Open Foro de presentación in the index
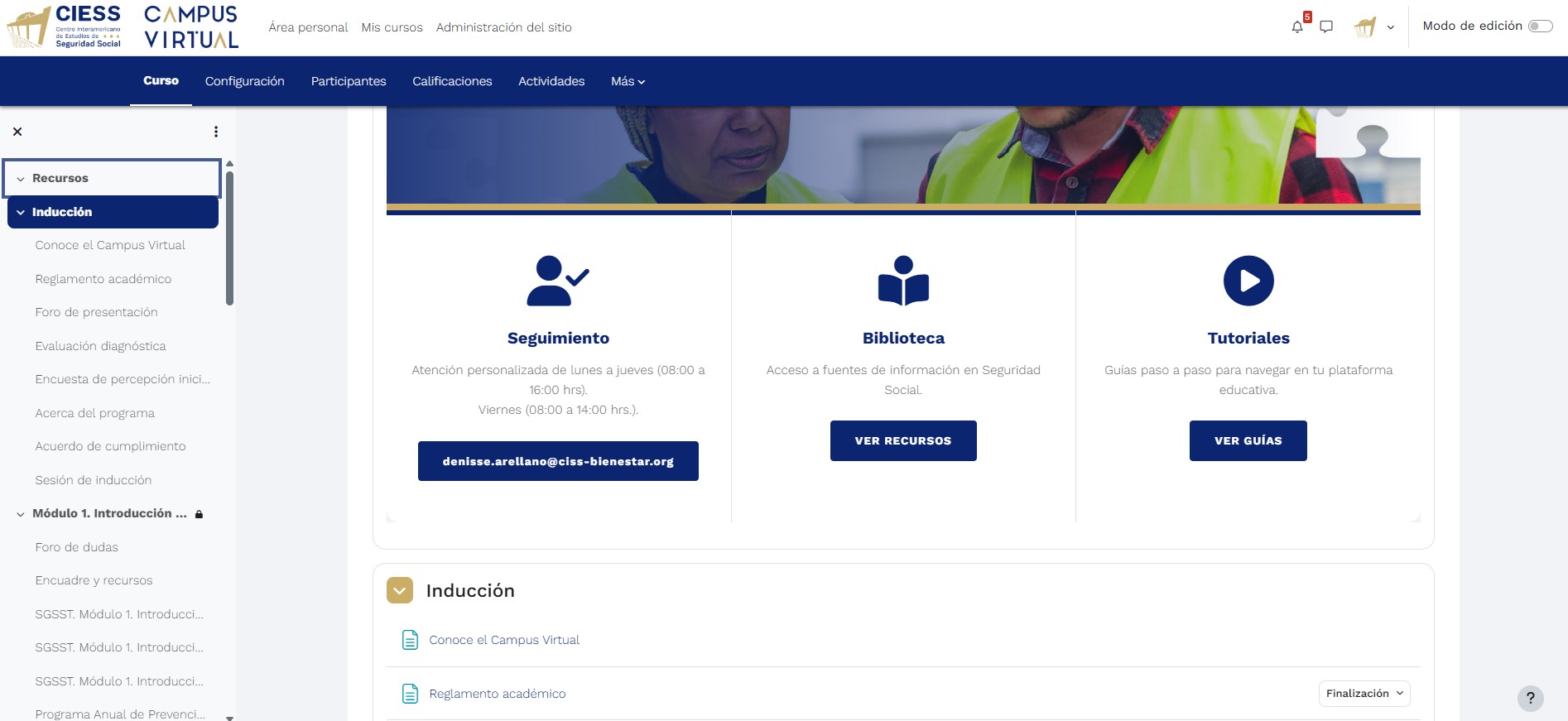The image size is (1568, 721). [96, 312]
